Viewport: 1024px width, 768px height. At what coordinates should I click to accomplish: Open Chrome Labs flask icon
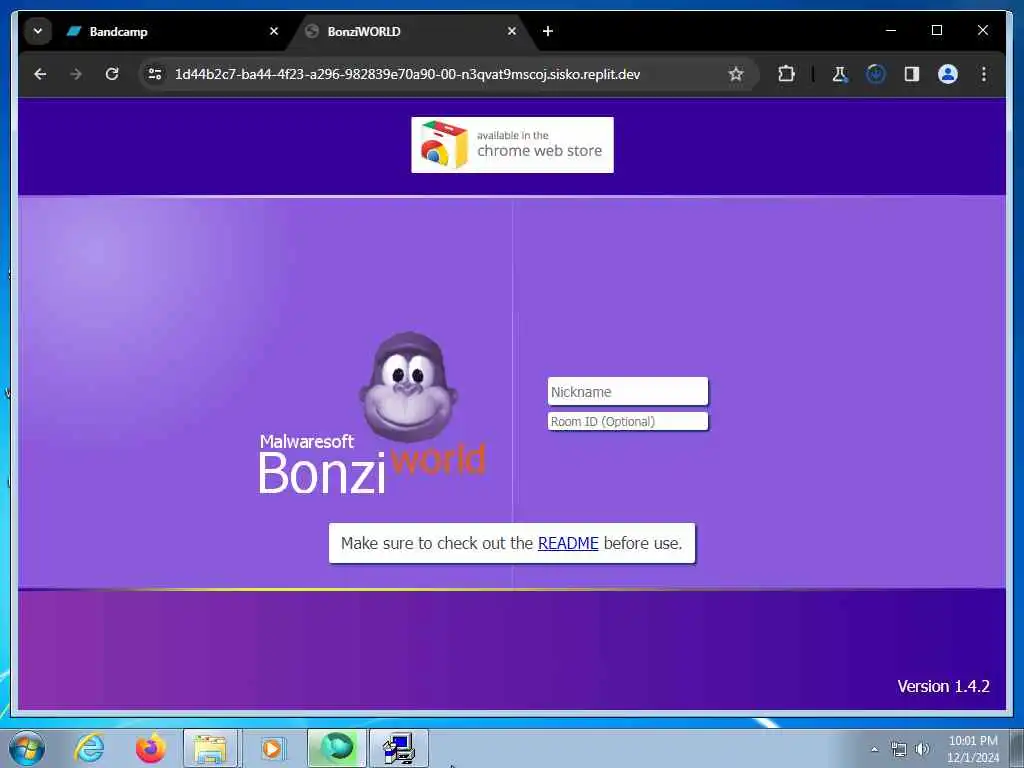point(840,74)
